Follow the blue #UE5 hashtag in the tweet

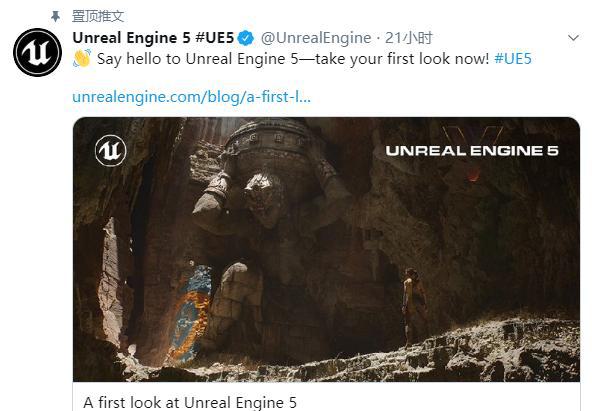(513, 59)
